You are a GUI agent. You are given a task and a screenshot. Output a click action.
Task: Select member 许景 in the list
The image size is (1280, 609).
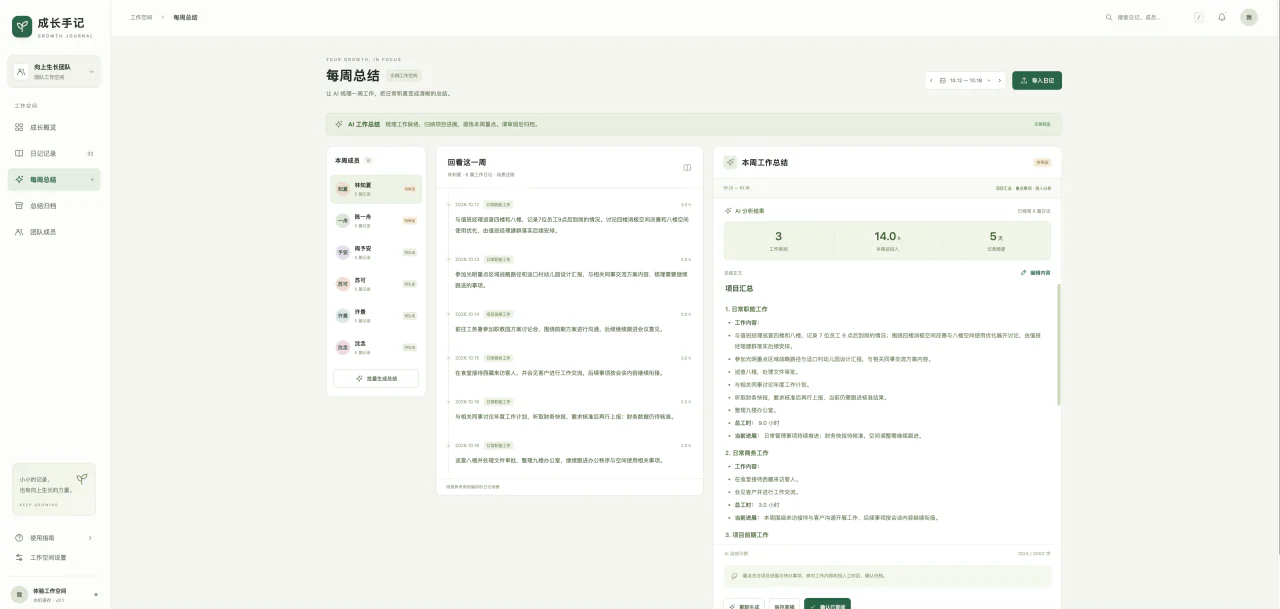tap(376, 315)
